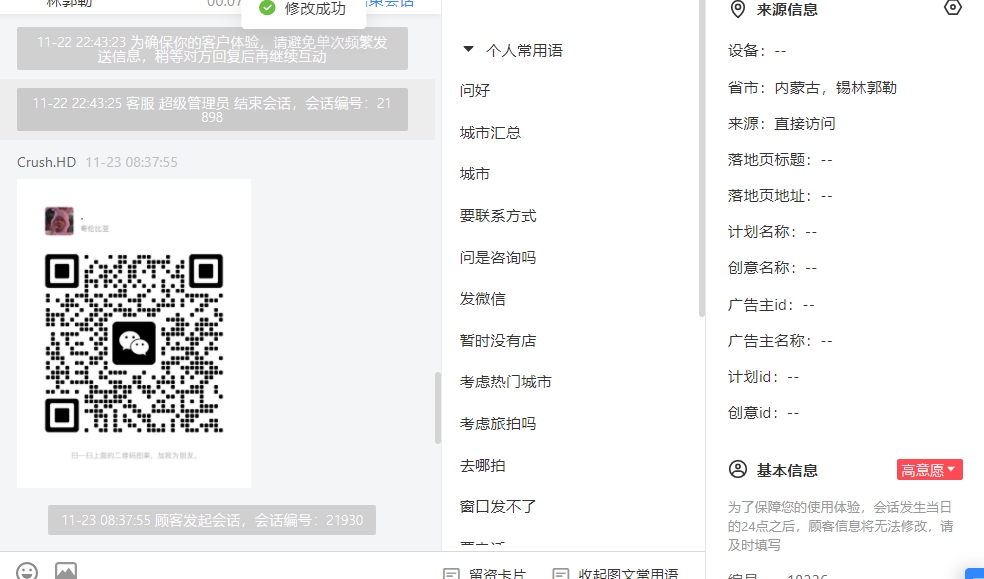Click the user icon beside 基本信息
984x579 pixels.
pos(738,469)
